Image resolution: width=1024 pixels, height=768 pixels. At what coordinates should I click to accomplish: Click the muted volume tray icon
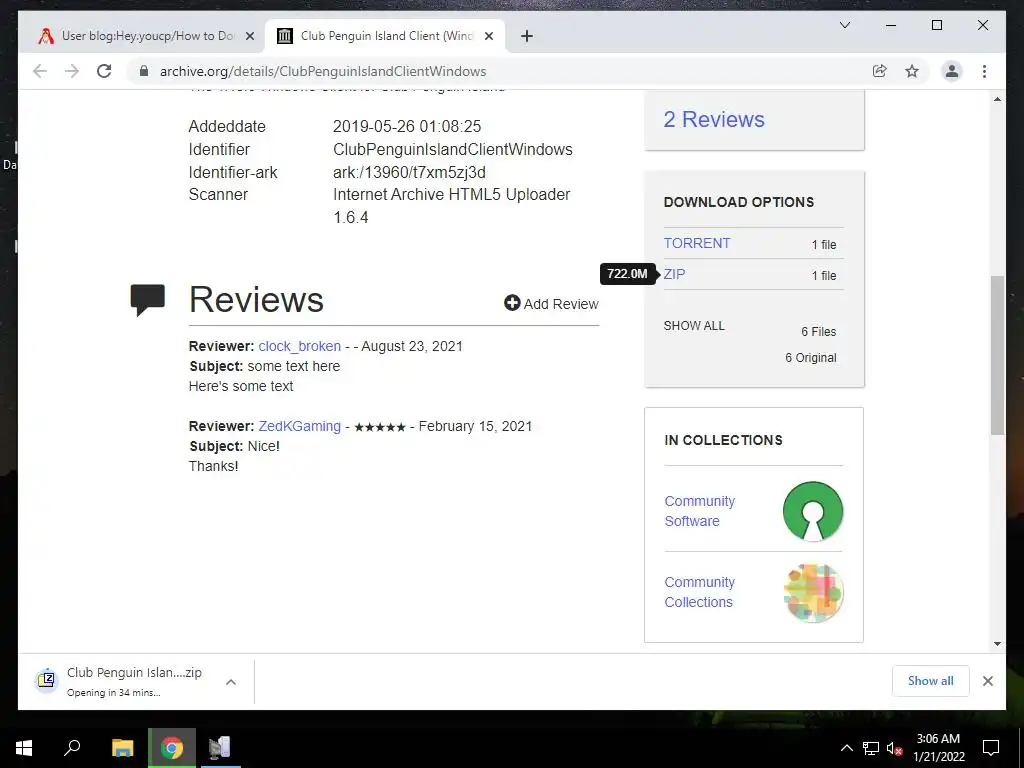click(x=895, y=748)
